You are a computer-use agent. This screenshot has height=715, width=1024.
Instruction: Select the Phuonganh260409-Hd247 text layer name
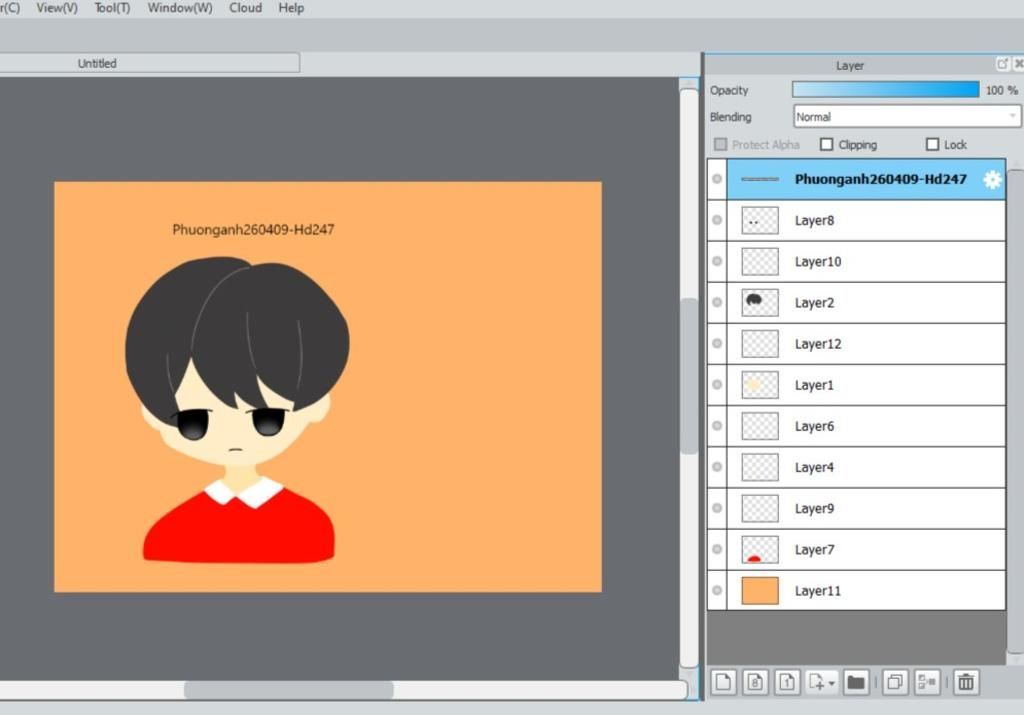pyautogui.click(x=880, y=179)
